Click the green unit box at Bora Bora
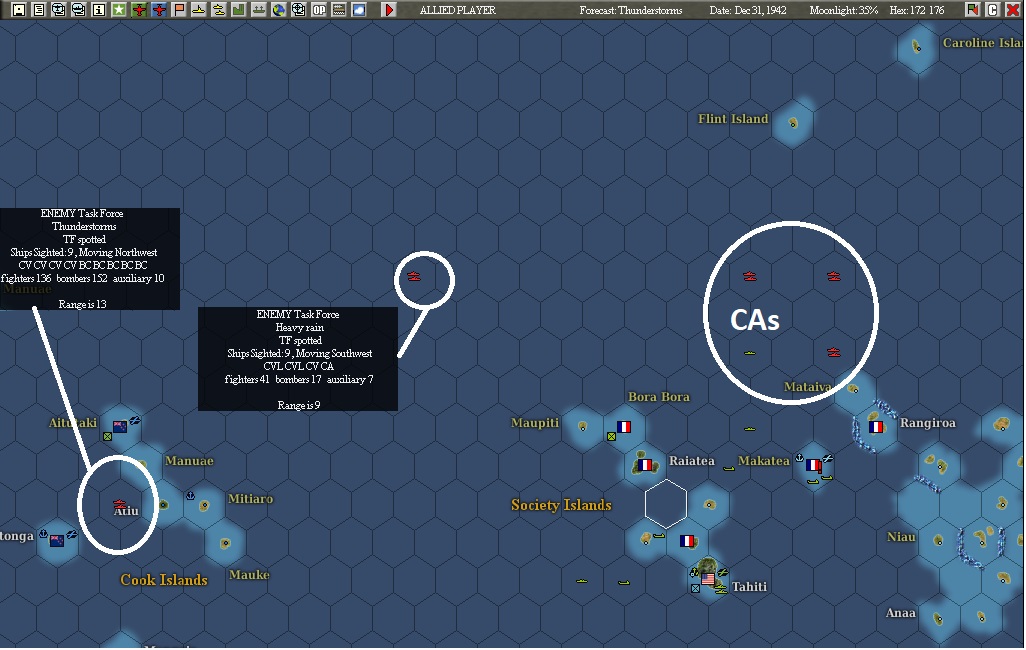Viewport: 1026px width, 650px height. click(x=611, y=436)
